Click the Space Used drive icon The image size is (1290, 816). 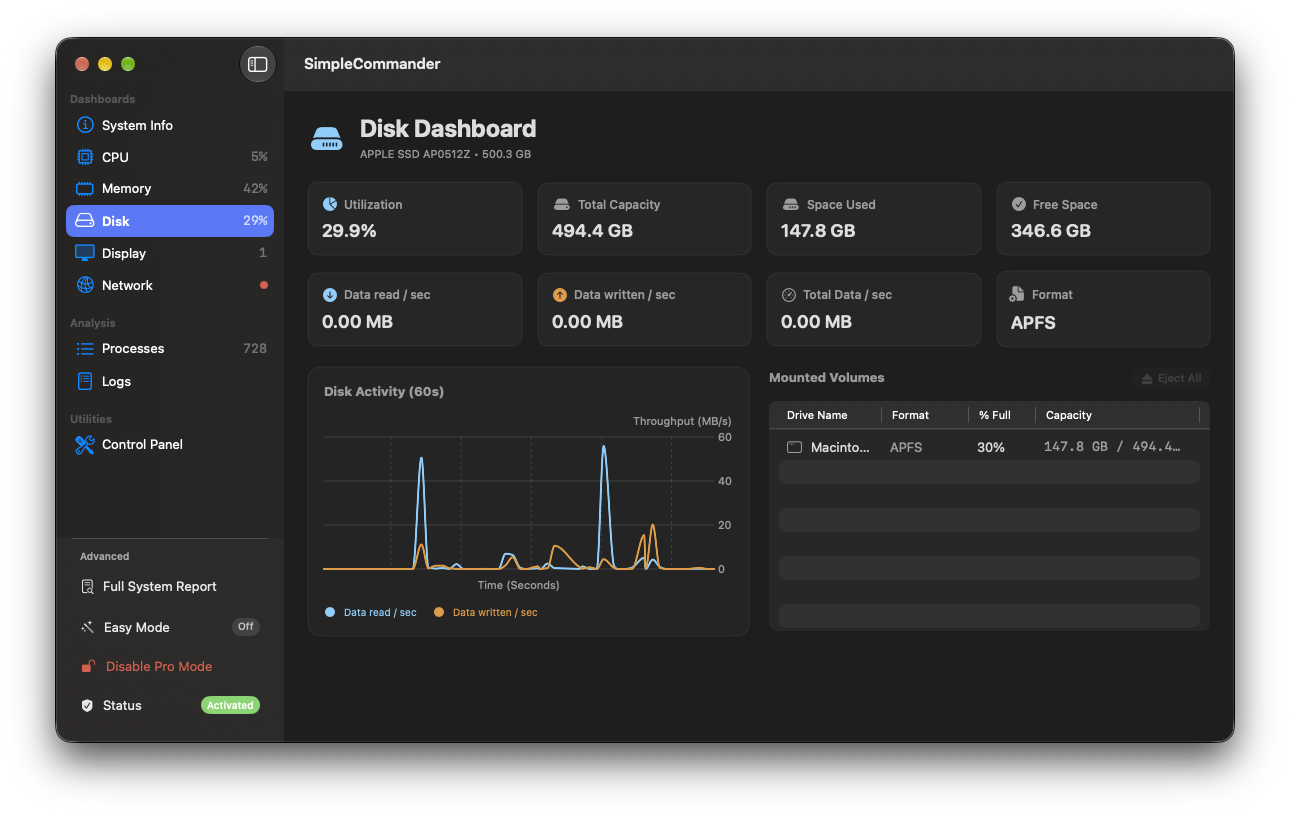[x=790, y=204]
